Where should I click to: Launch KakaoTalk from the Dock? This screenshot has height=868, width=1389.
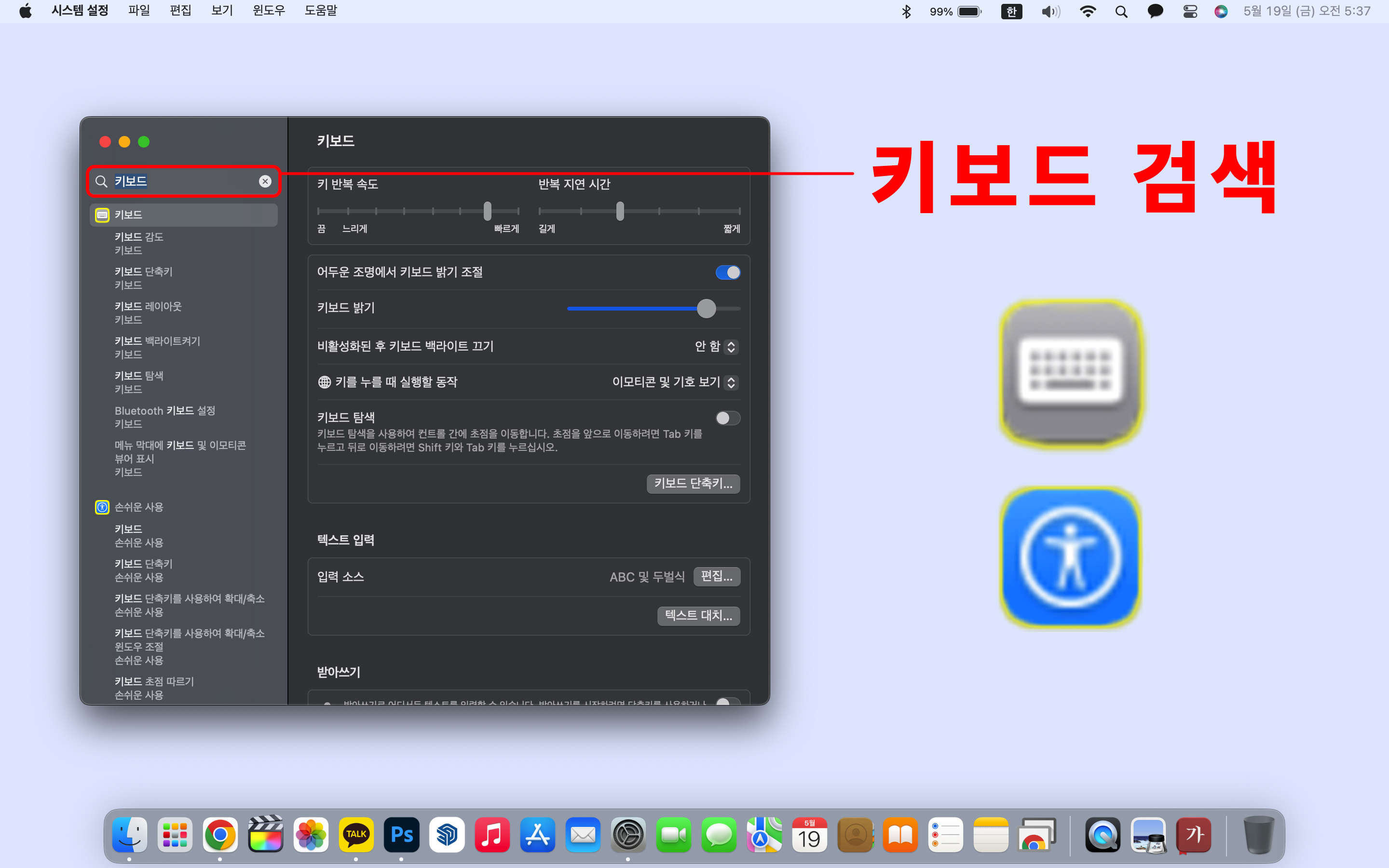coord(356,835)
